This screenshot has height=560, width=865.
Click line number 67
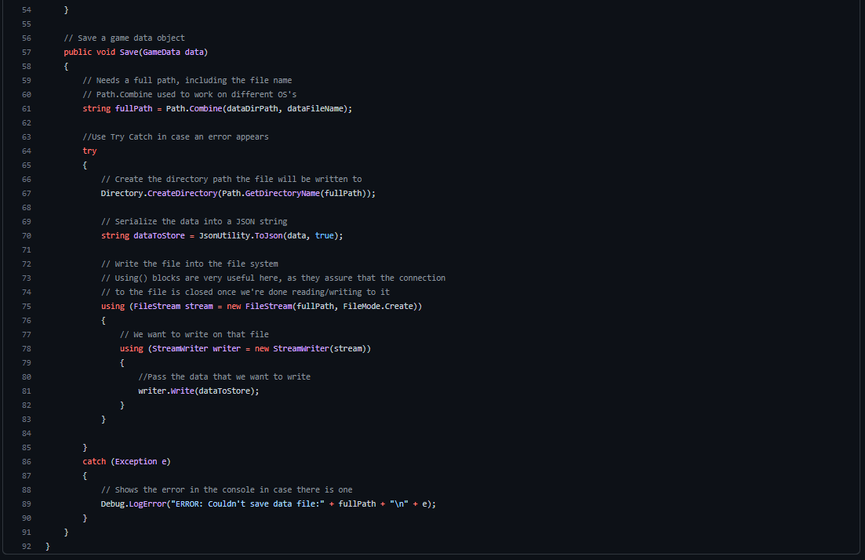coord(26,194)
